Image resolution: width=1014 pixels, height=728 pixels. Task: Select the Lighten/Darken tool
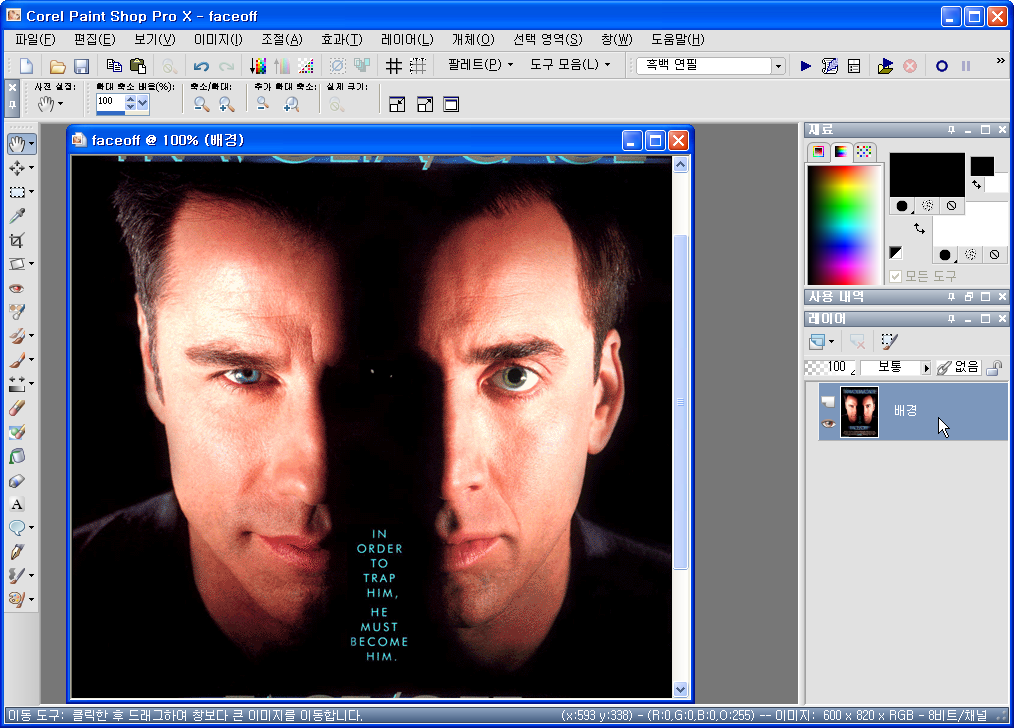pyautogui.click(x=17, y=384)
